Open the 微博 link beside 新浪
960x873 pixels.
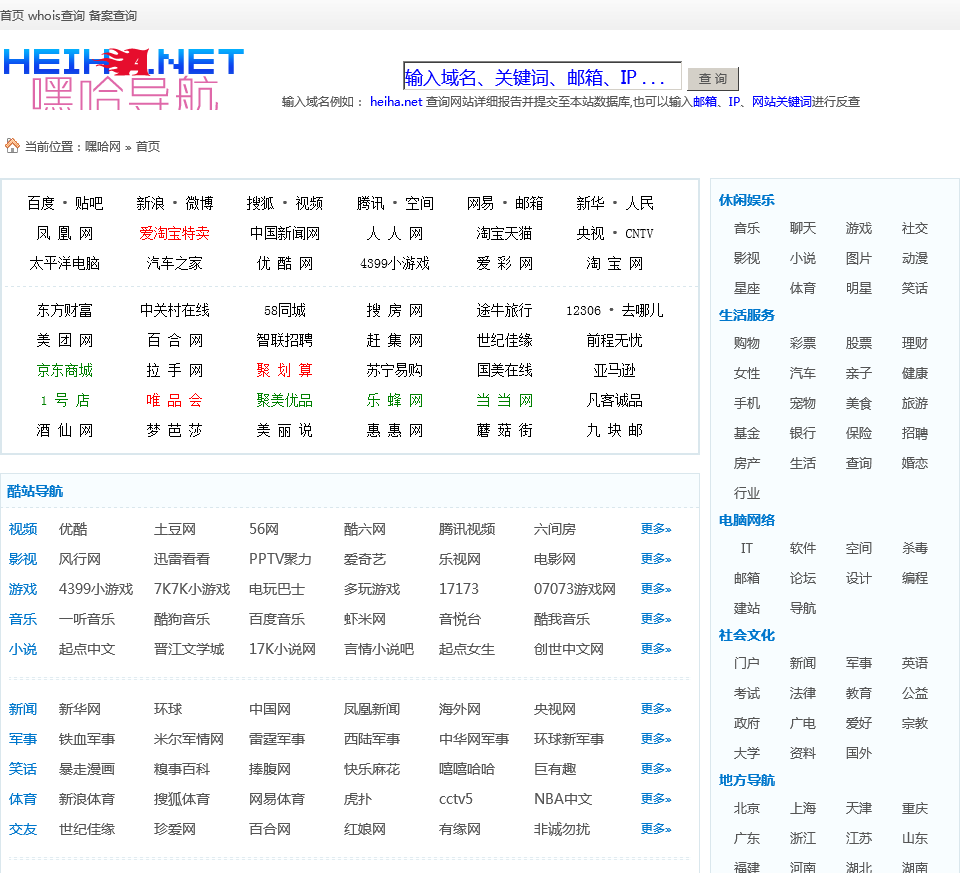point(199,203)
